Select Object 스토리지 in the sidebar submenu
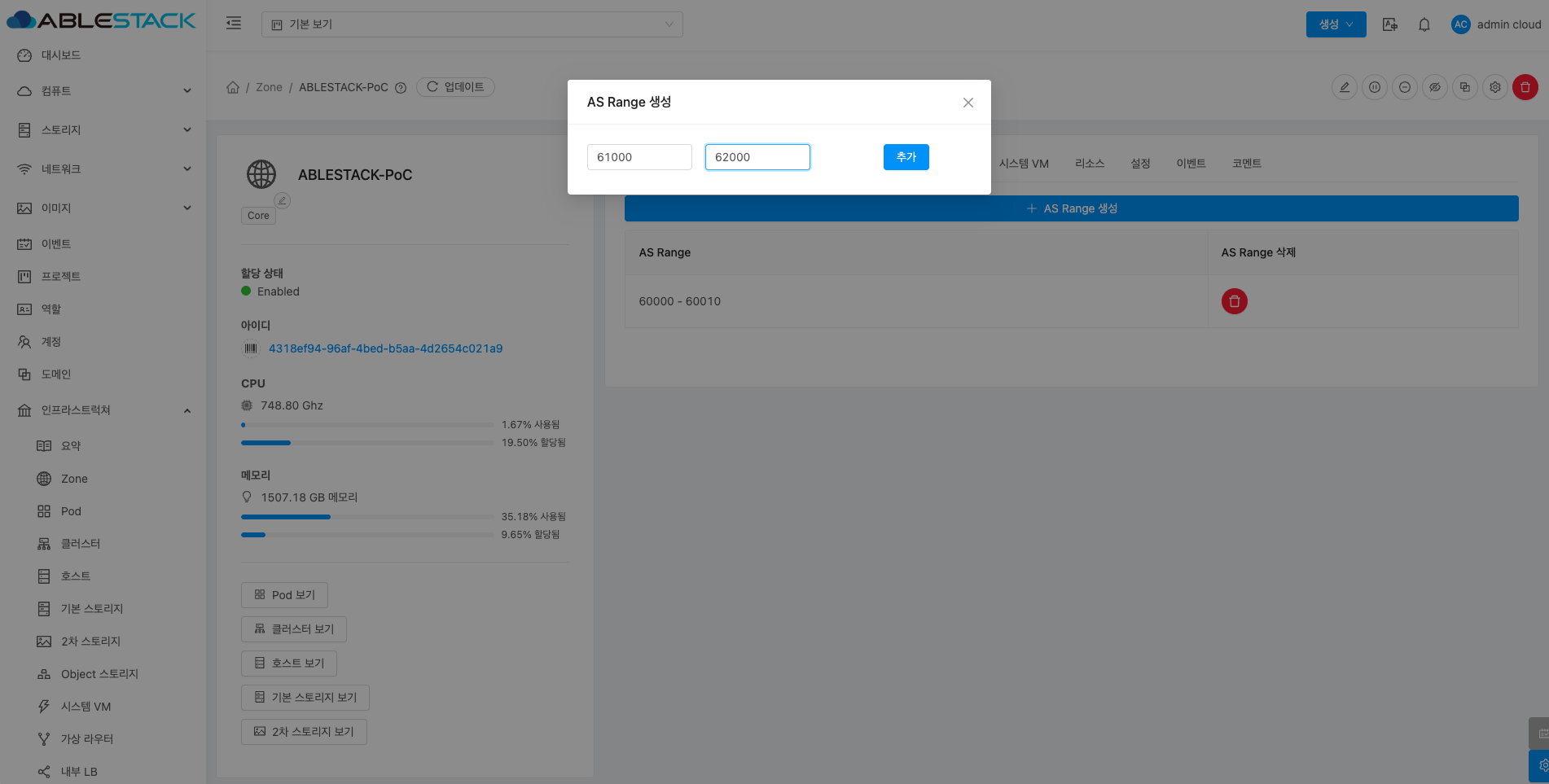The height and width of the screenshot is (784, 1549). (103, 674)
